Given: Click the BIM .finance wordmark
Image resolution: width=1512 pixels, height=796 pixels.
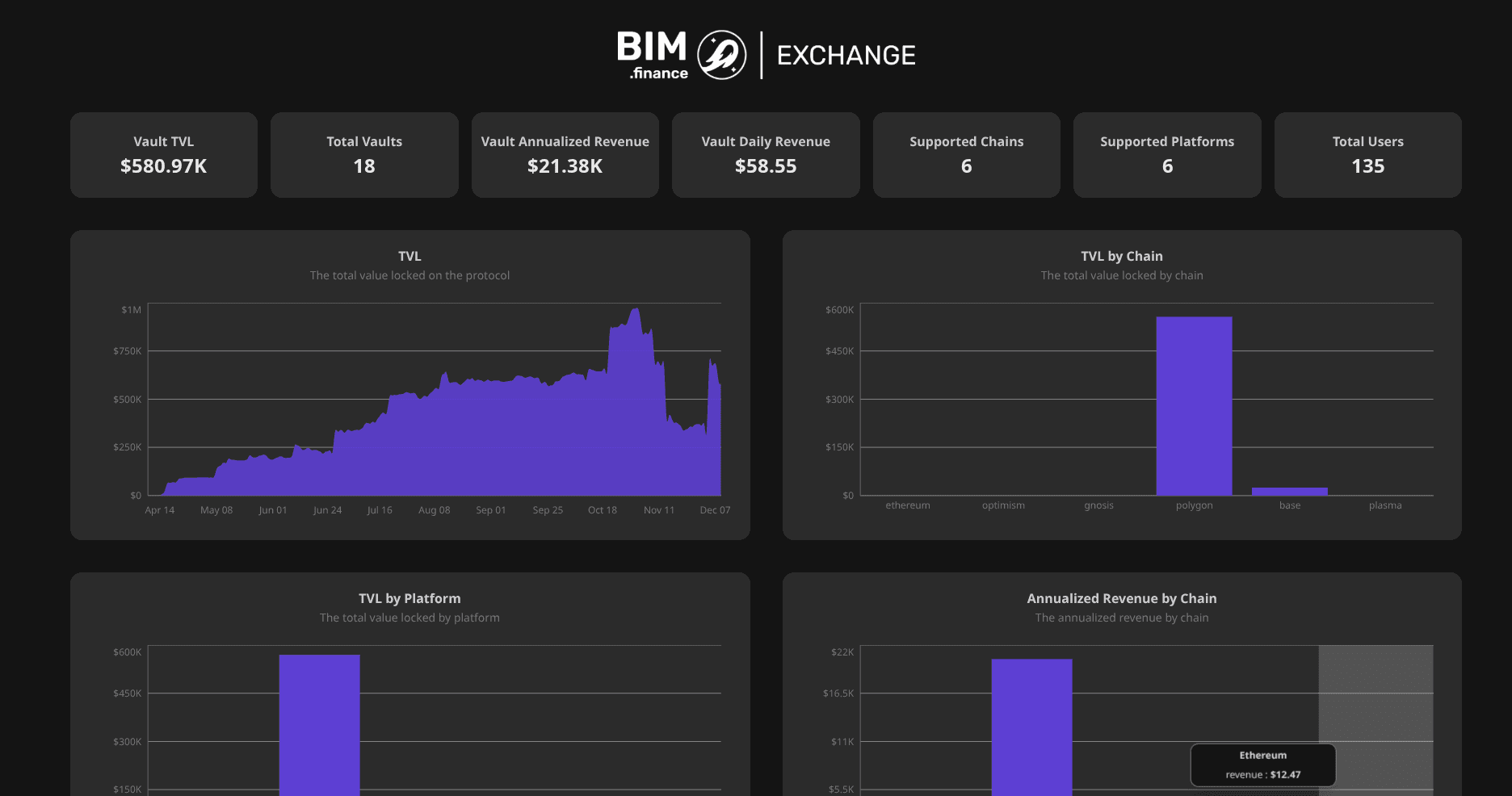Looking at the screenshot, I should (652, 55).
